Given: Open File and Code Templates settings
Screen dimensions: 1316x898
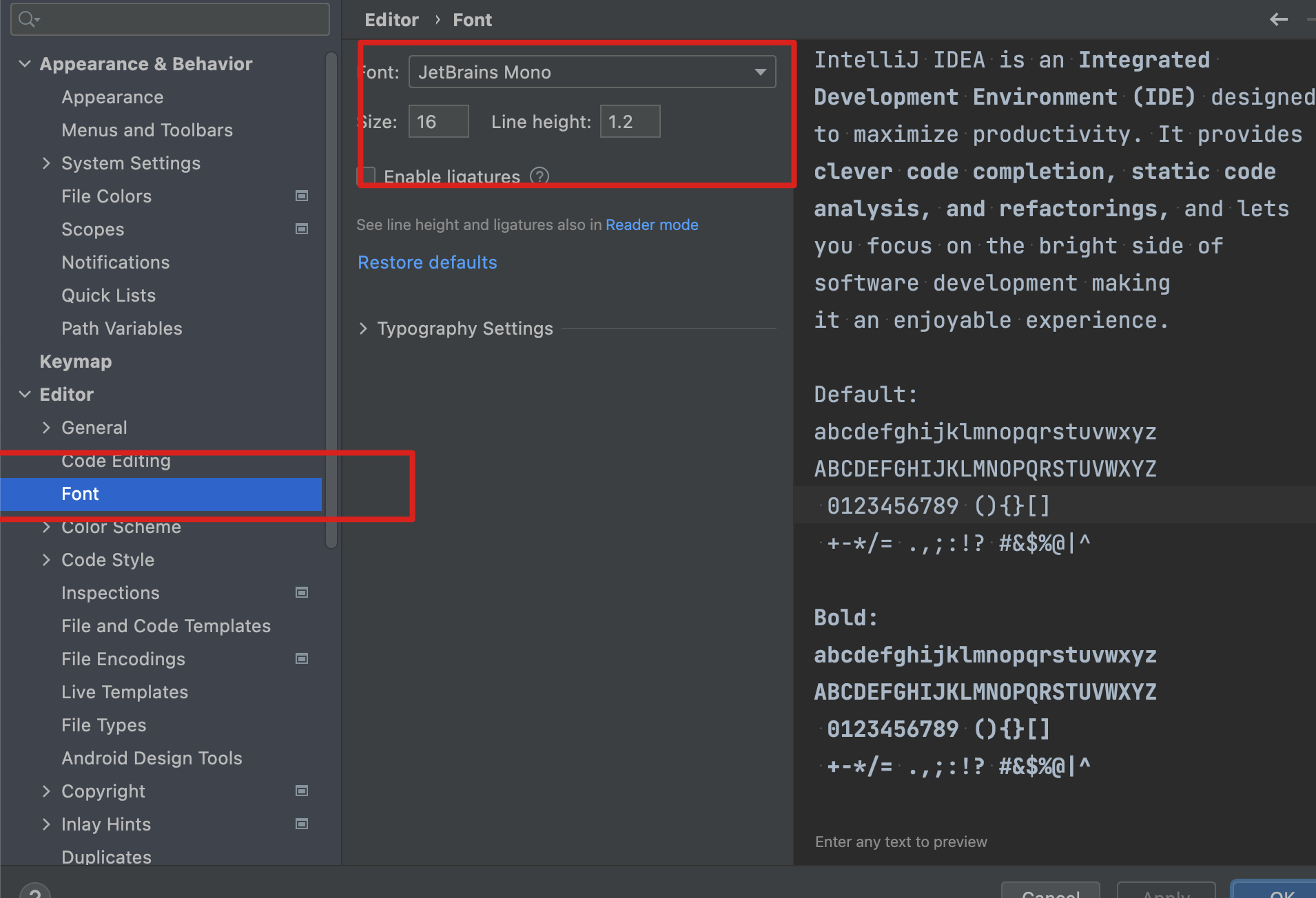Looking at the screenshot, I should tap(165, 626).
